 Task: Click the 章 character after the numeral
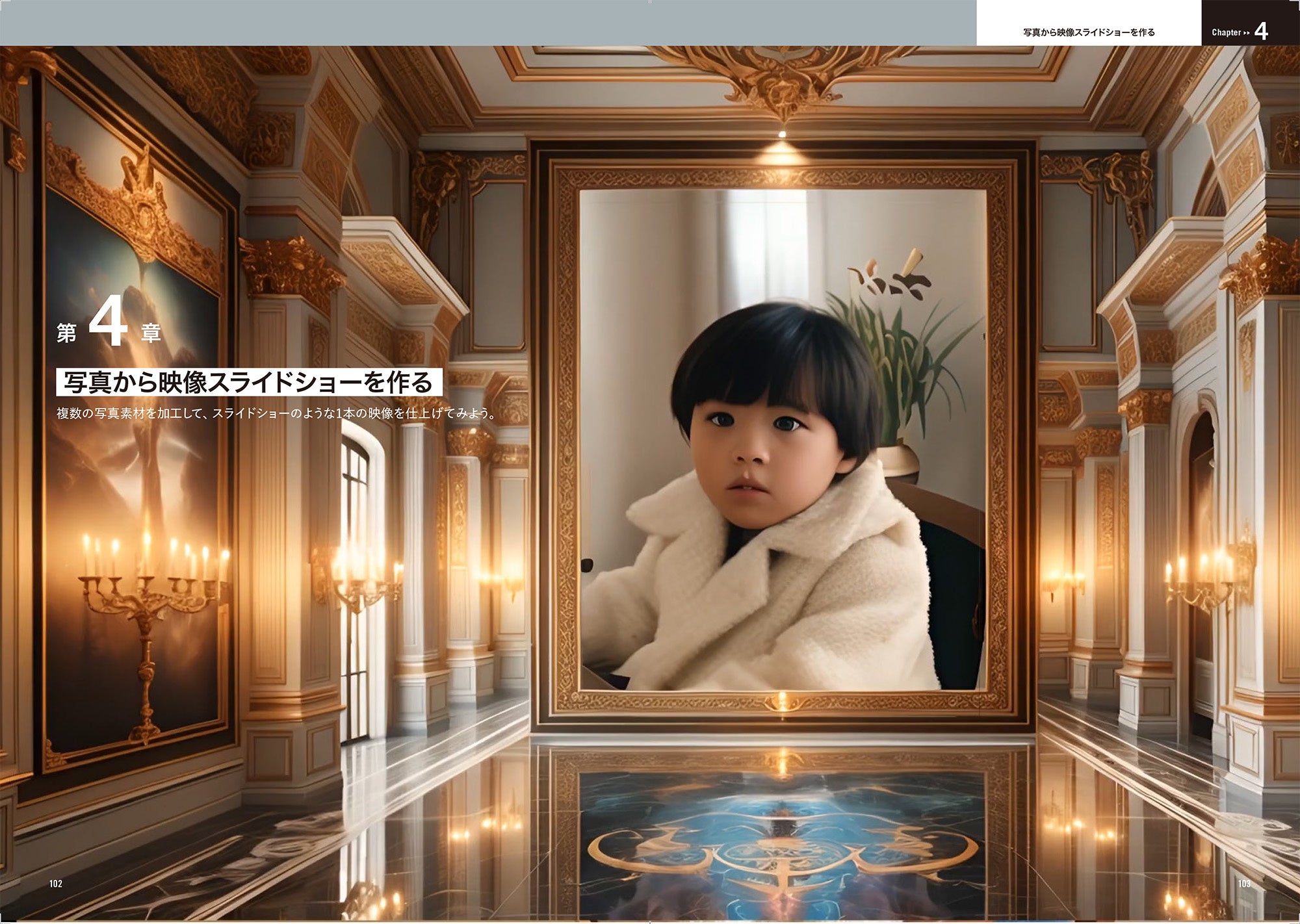[151, 333]
